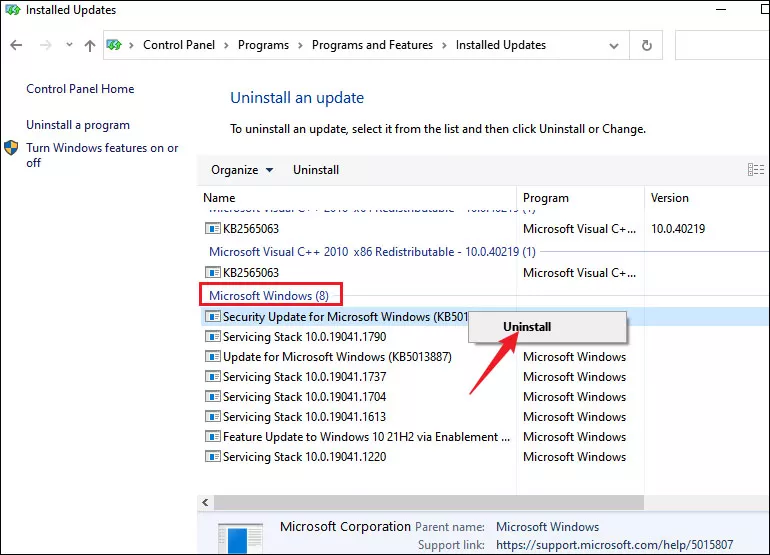Open address bar history dropdown
Screen dimensions: 770x555
[614, 46]
